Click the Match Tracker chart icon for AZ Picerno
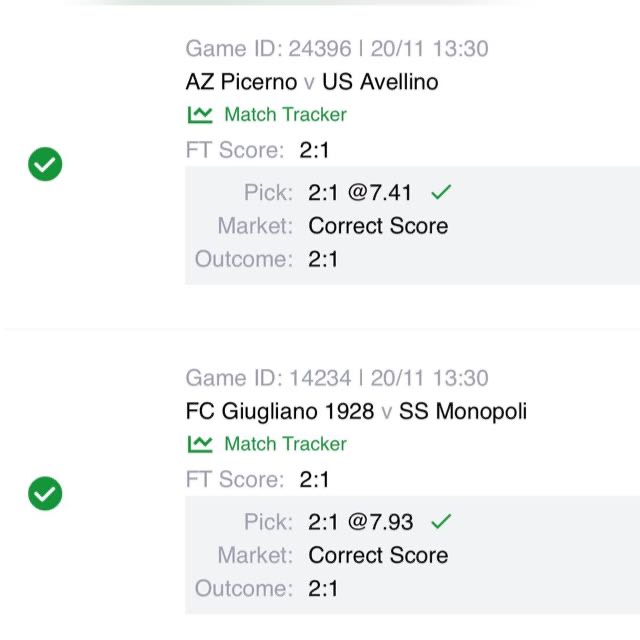Image resolution: width=640 pixels, height=640 pixels. [200, 115]
